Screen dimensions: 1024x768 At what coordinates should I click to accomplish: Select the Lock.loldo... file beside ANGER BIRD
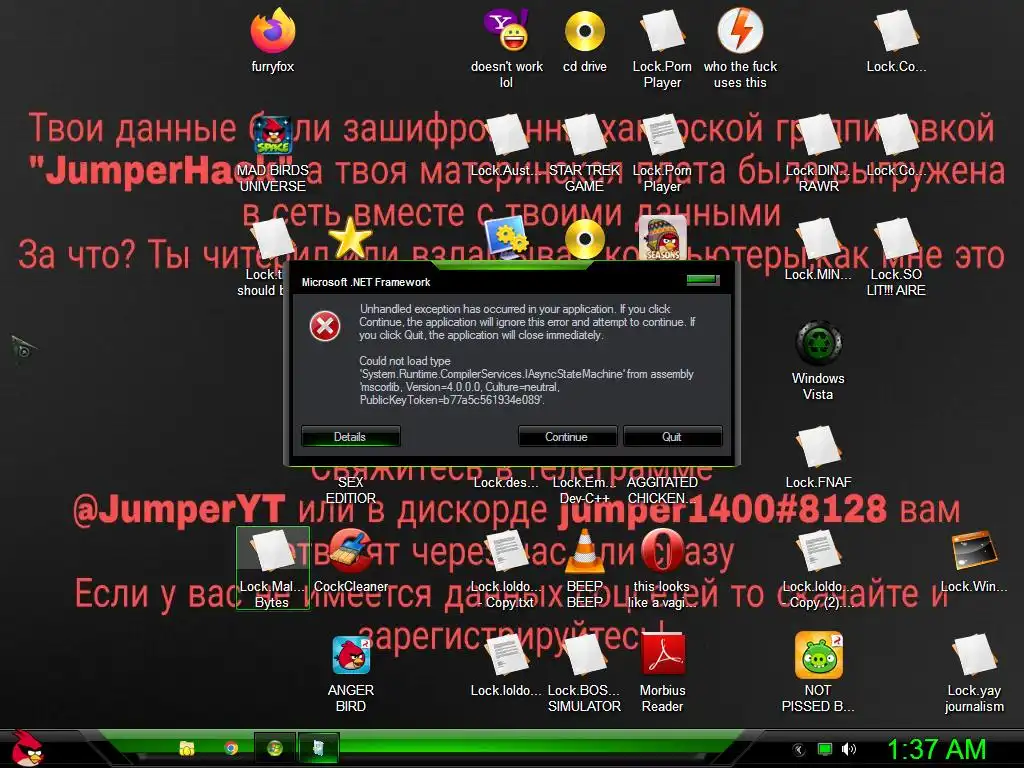tap(506, 655)
